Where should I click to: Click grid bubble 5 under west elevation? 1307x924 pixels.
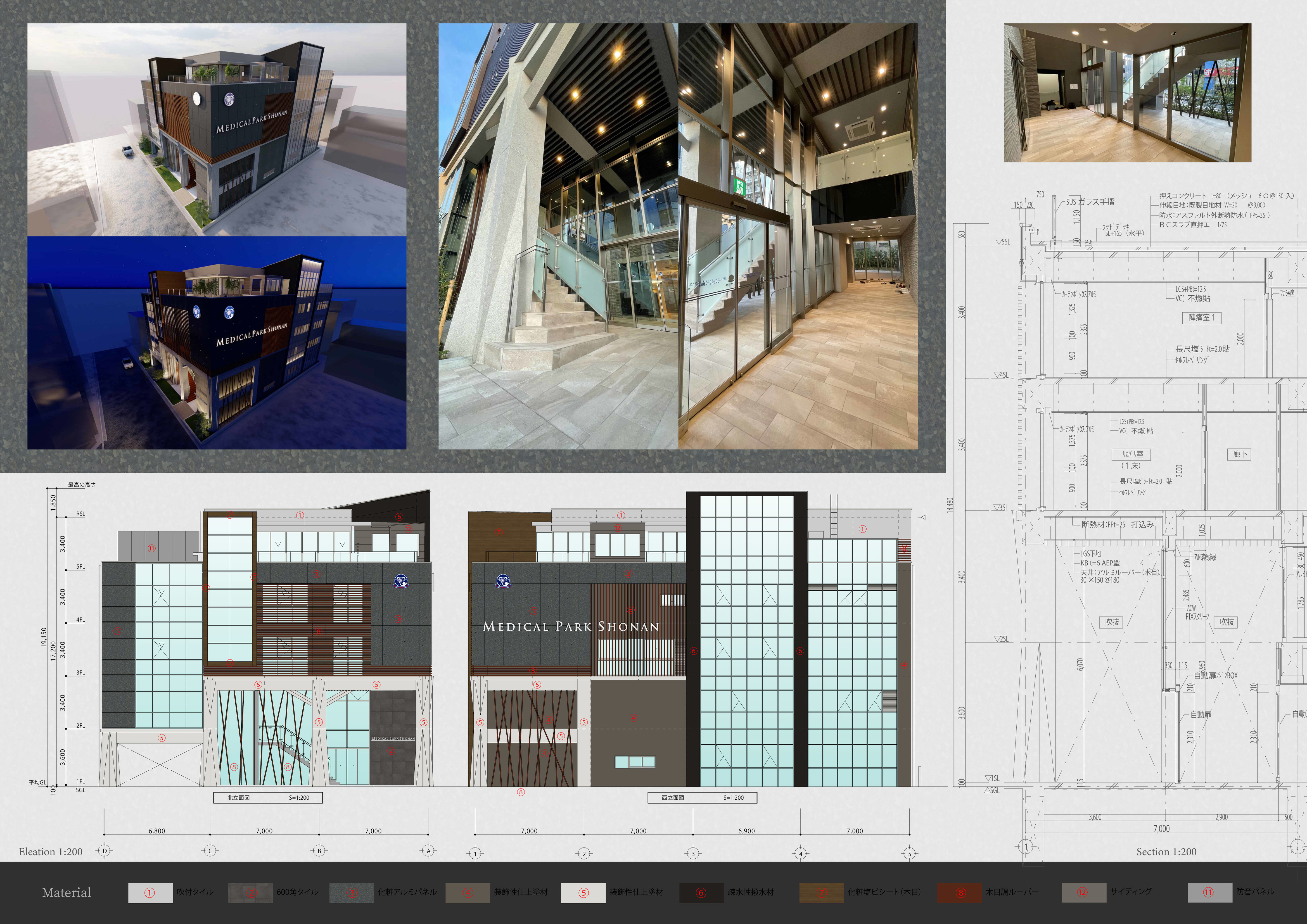pos(910,854)
